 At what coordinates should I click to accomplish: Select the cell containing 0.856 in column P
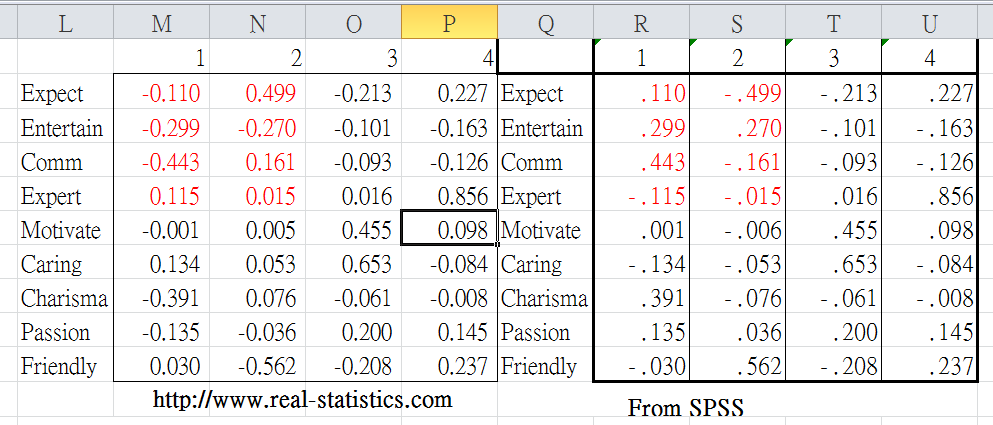(x=449, y=196)
